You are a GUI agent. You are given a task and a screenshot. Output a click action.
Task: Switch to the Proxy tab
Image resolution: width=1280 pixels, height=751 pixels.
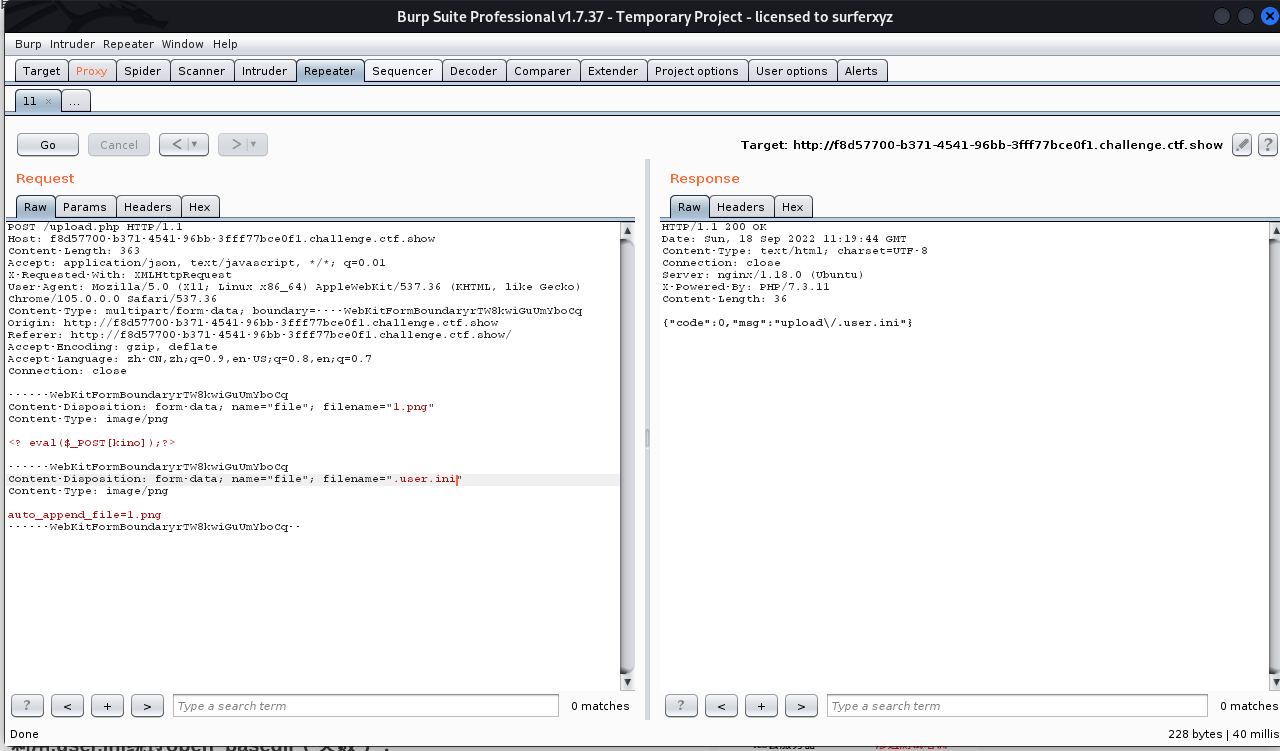91,71
